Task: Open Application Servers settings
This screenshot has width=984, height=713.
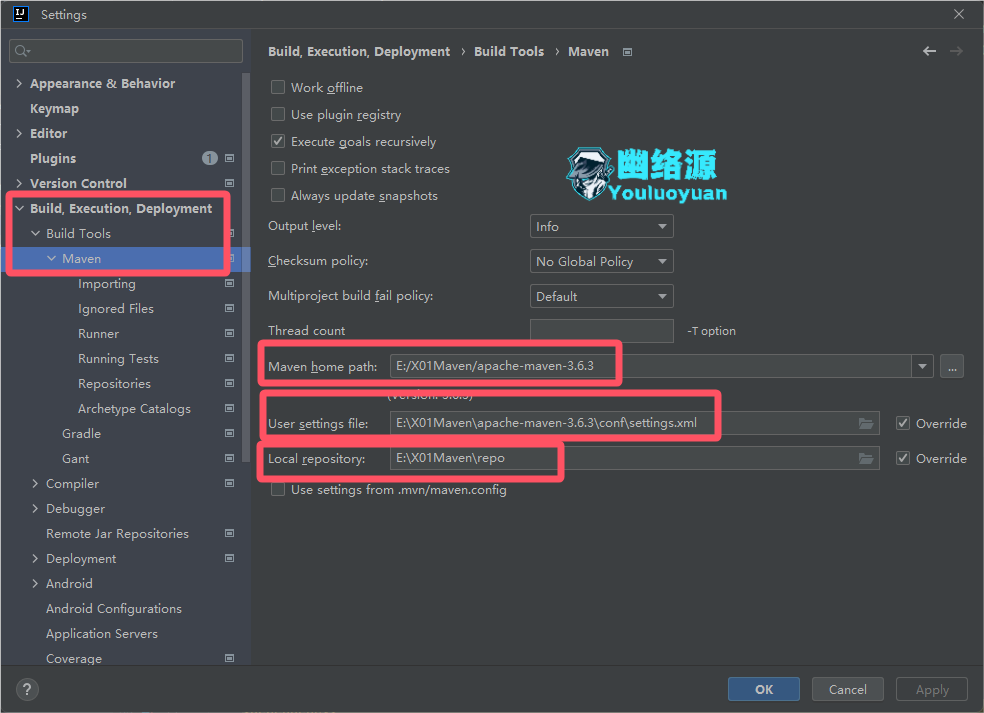Action: tap(102, 634)
